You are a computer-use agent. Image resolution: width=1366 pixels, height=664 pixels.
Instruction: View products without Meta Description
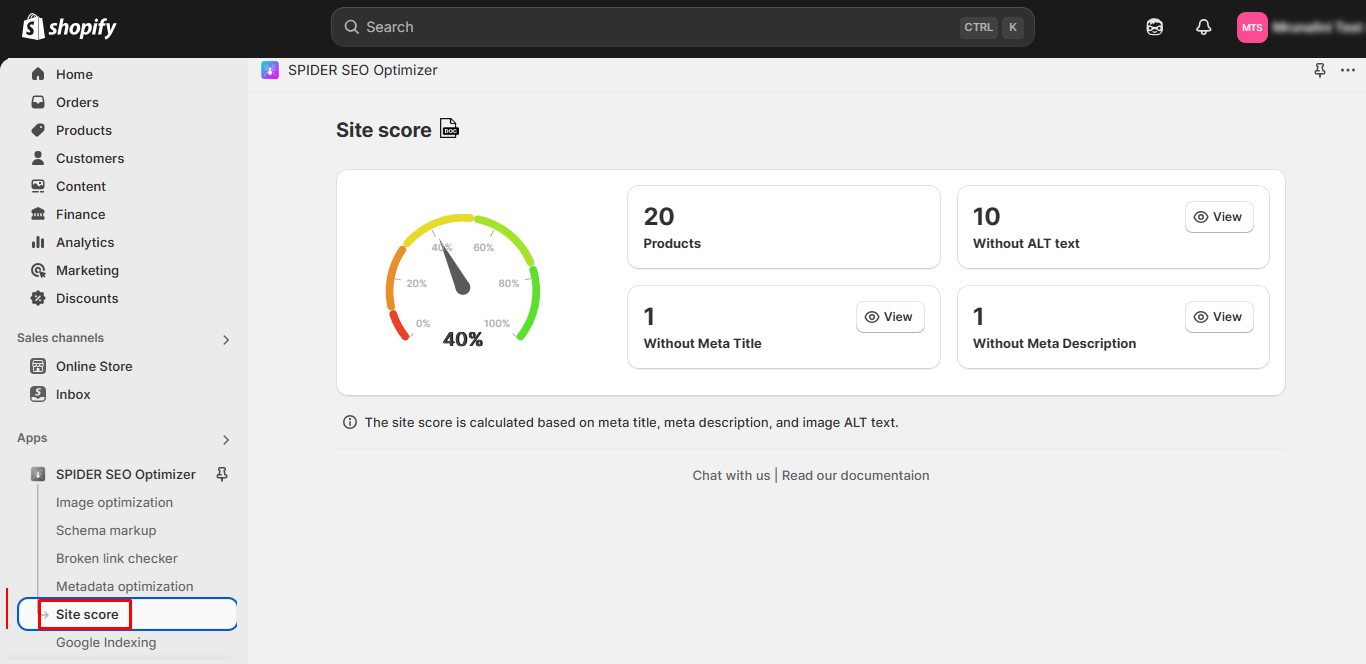click(x=1218, y=317)
